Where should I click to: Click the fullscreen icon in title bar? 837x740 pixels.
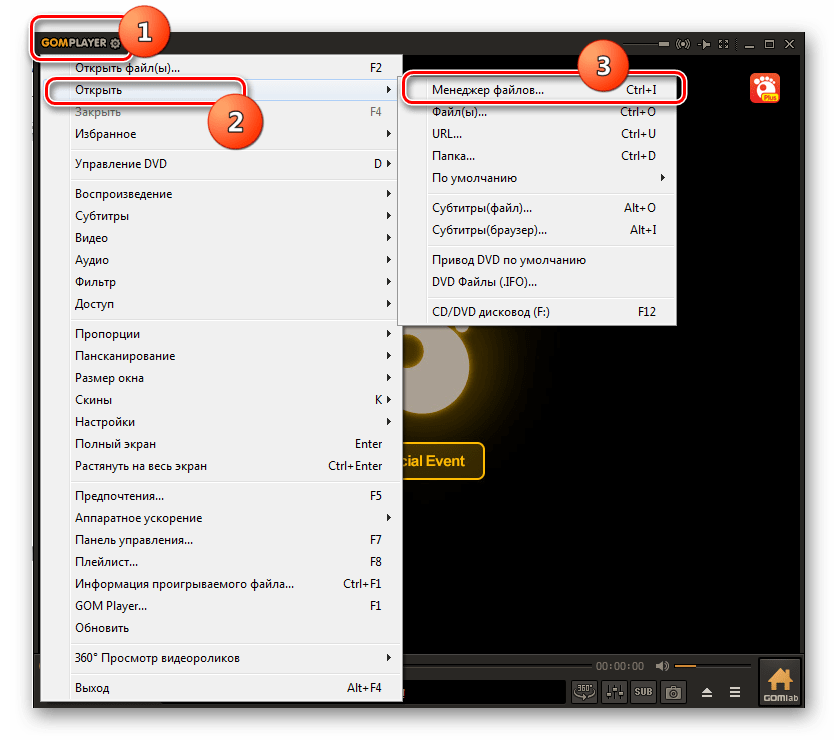click(724, 44)
